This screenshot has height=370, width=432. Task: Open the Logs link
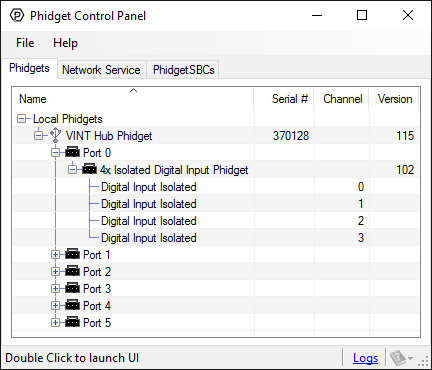pyautogui.click(x=365, y=358)
